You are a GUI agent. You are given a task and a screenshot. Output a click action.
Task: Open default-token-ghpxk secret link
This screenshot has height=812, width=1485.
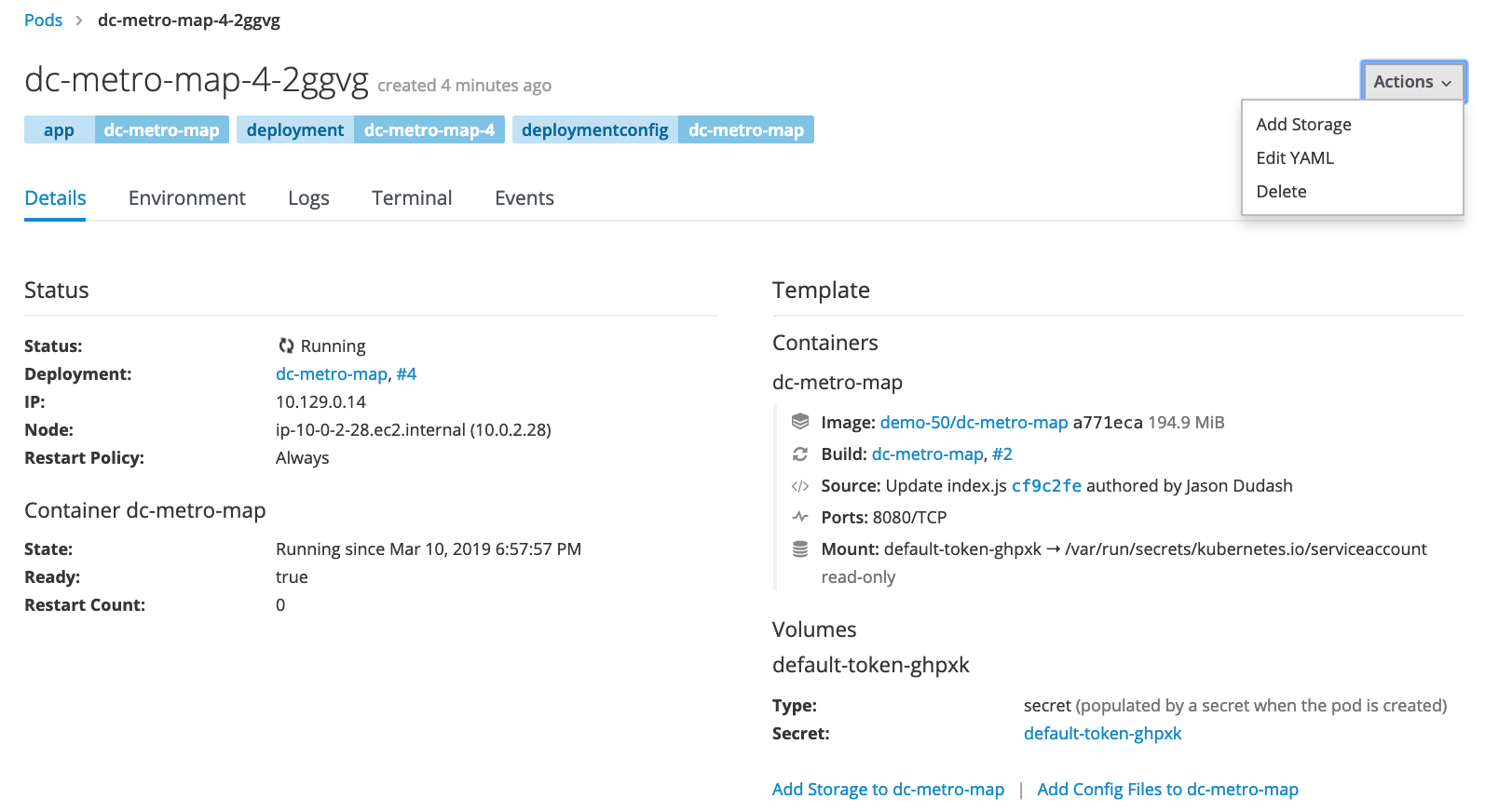[x=1102, y=733]
